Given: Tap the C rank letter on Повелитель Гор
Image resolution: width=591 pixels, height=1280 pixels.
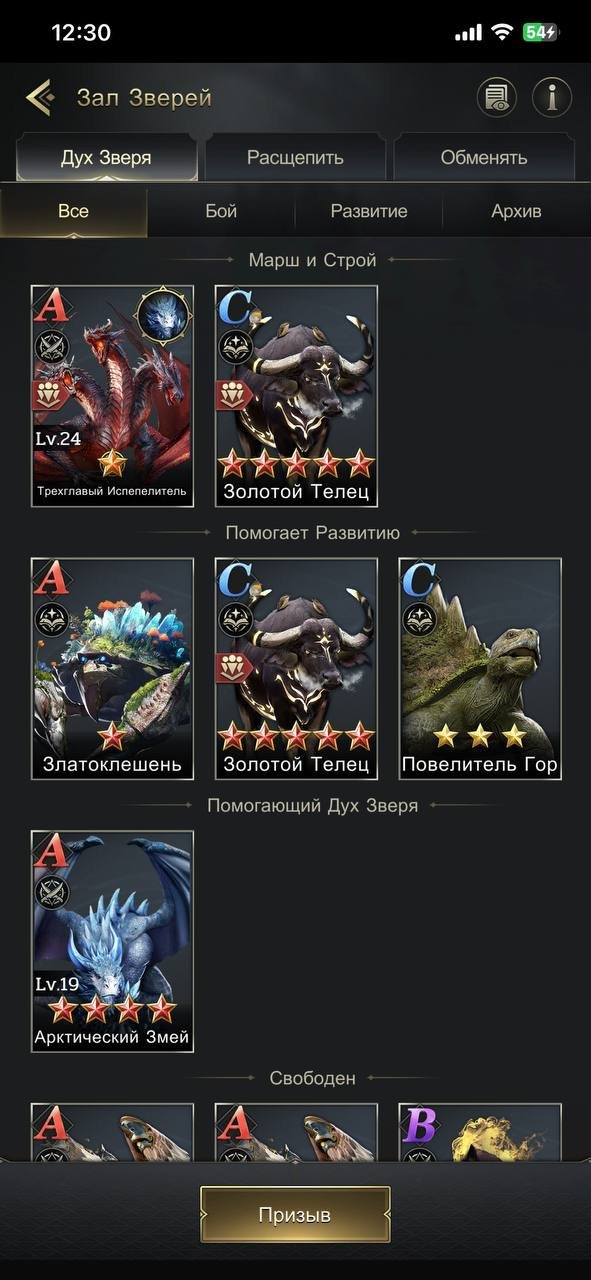Looking at the screenshot, I should click(418, 577).
